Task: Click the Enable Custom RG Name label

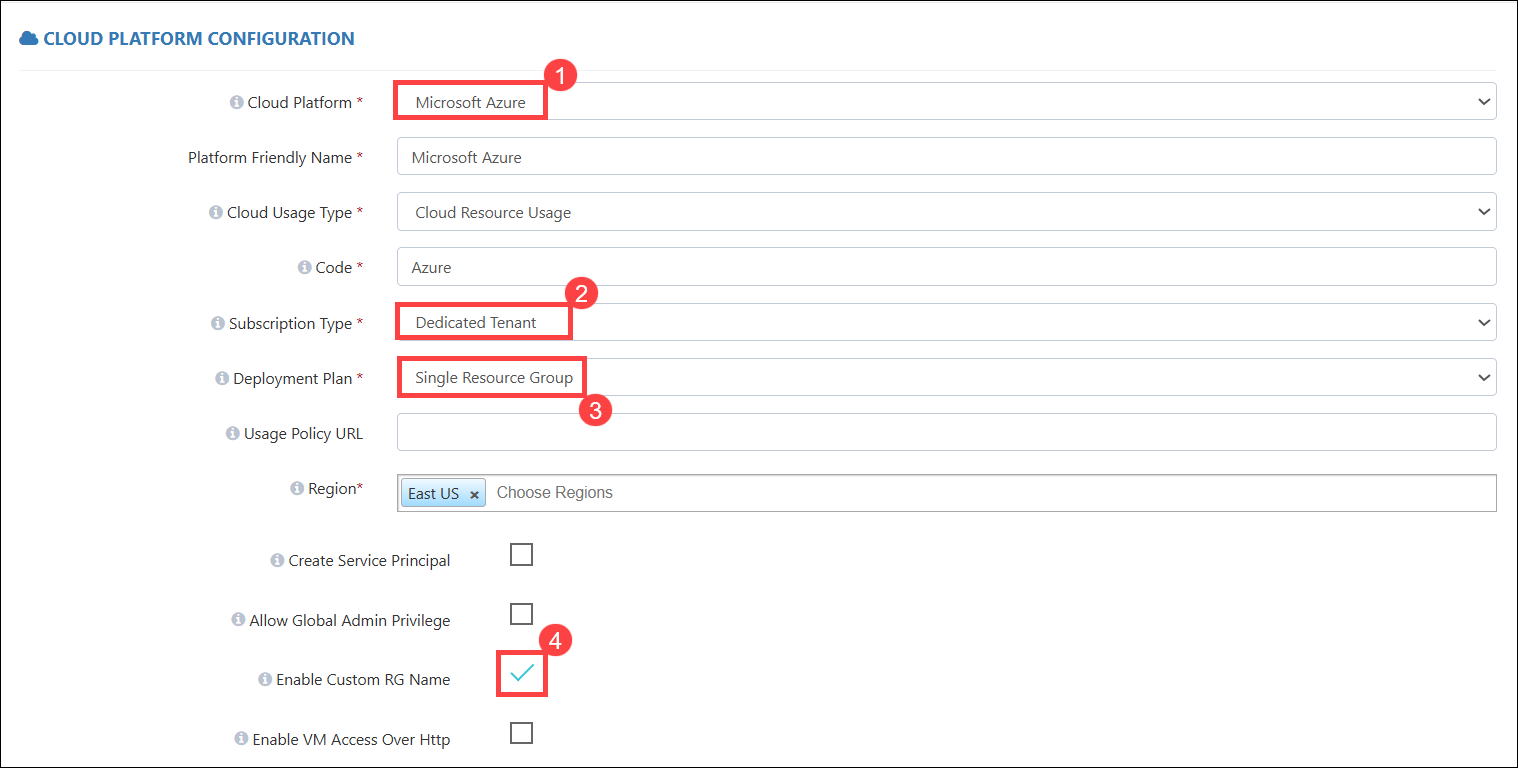Action: pyautogui.click(x=363, y=680)
